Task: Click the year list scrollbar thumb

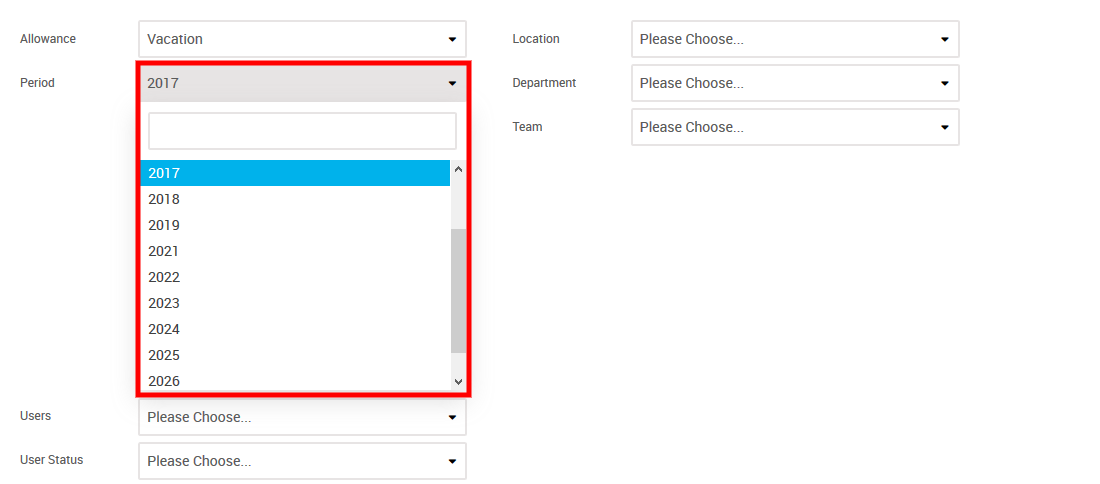Action: 459,290
